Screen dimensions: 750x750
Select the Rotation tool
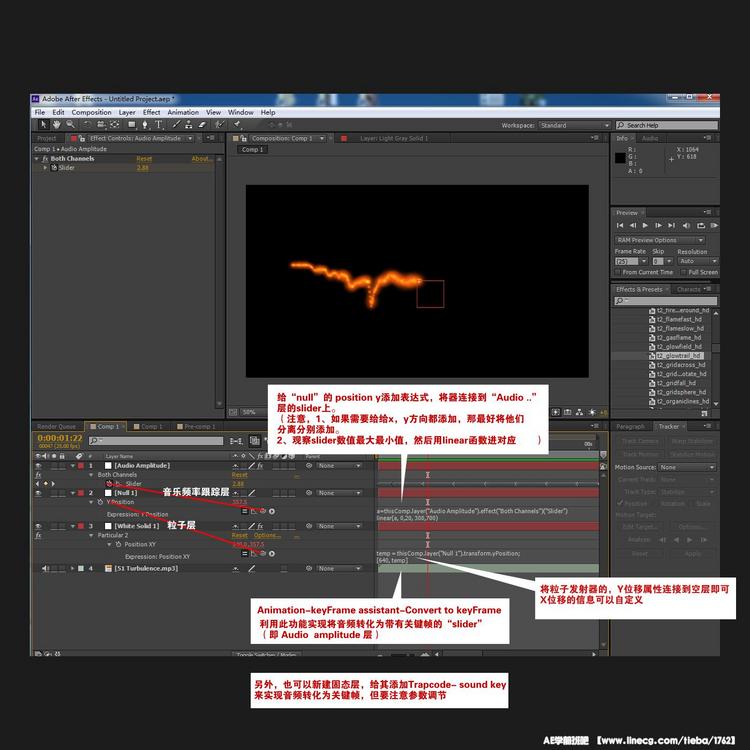87,125
